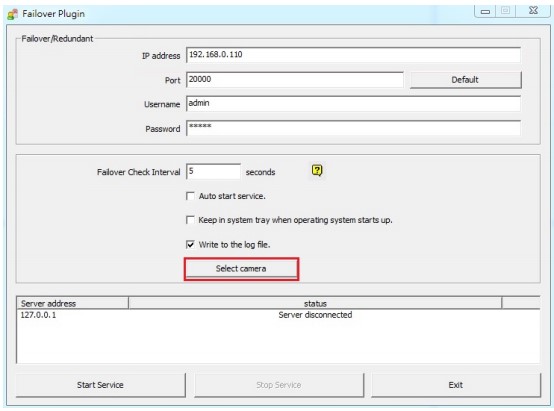
Task: Click into the Port field
Action: (x=295, y=80)
